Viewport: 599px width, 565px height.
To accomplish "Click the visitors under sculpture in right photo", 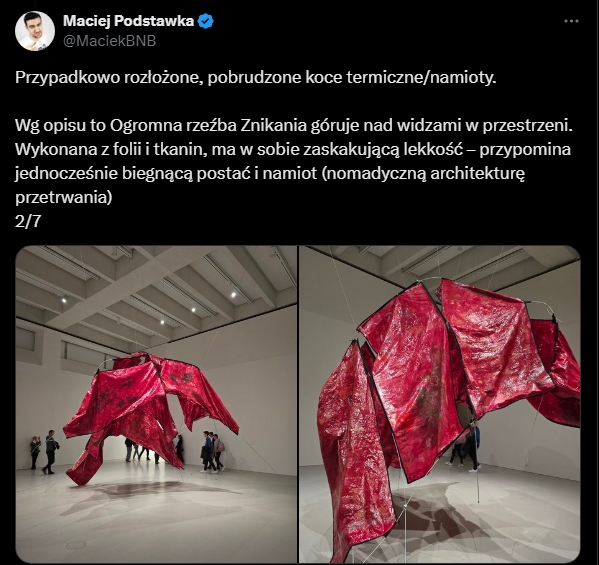I will 464,447.
